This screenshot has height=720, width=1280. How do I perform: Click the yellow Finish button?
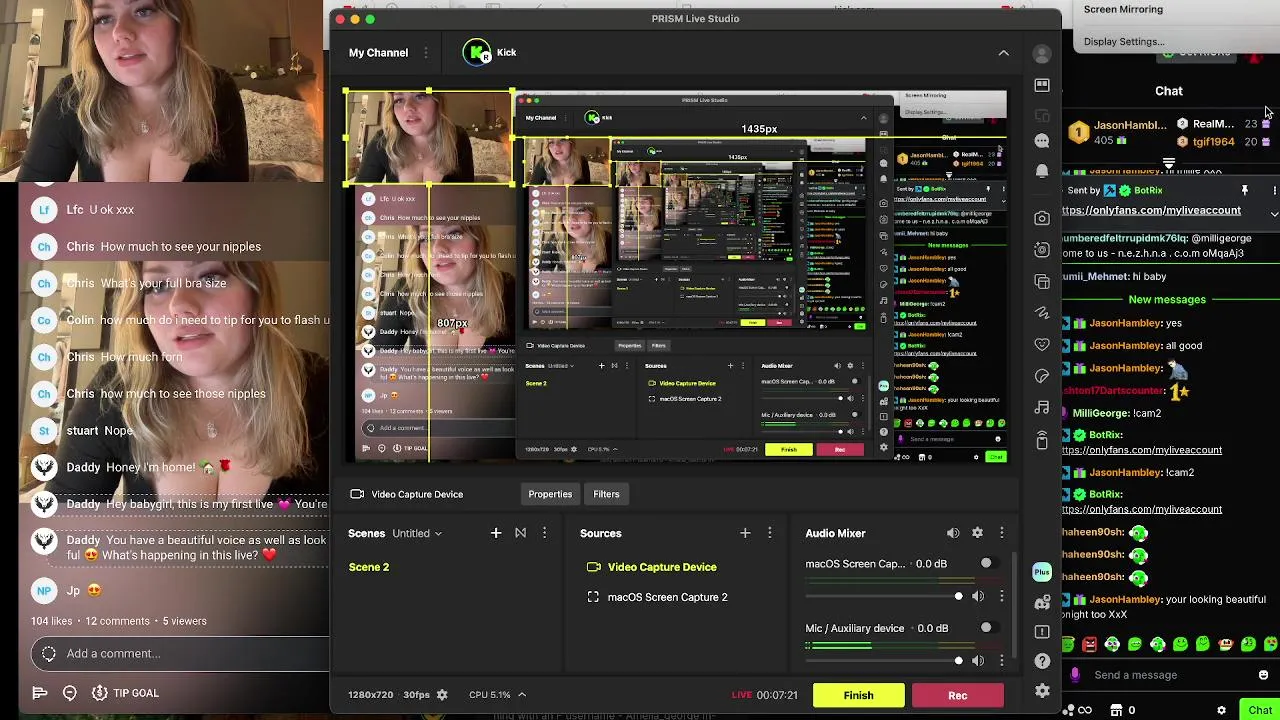[858, 695]
